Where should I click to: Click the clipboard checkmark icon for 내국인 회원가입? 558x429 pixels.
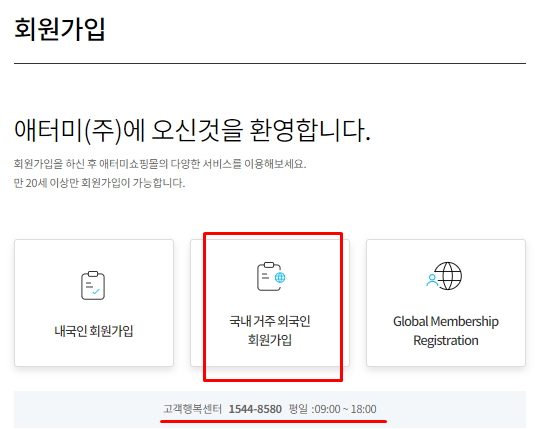pyautogui.click(x=93, y=286)
